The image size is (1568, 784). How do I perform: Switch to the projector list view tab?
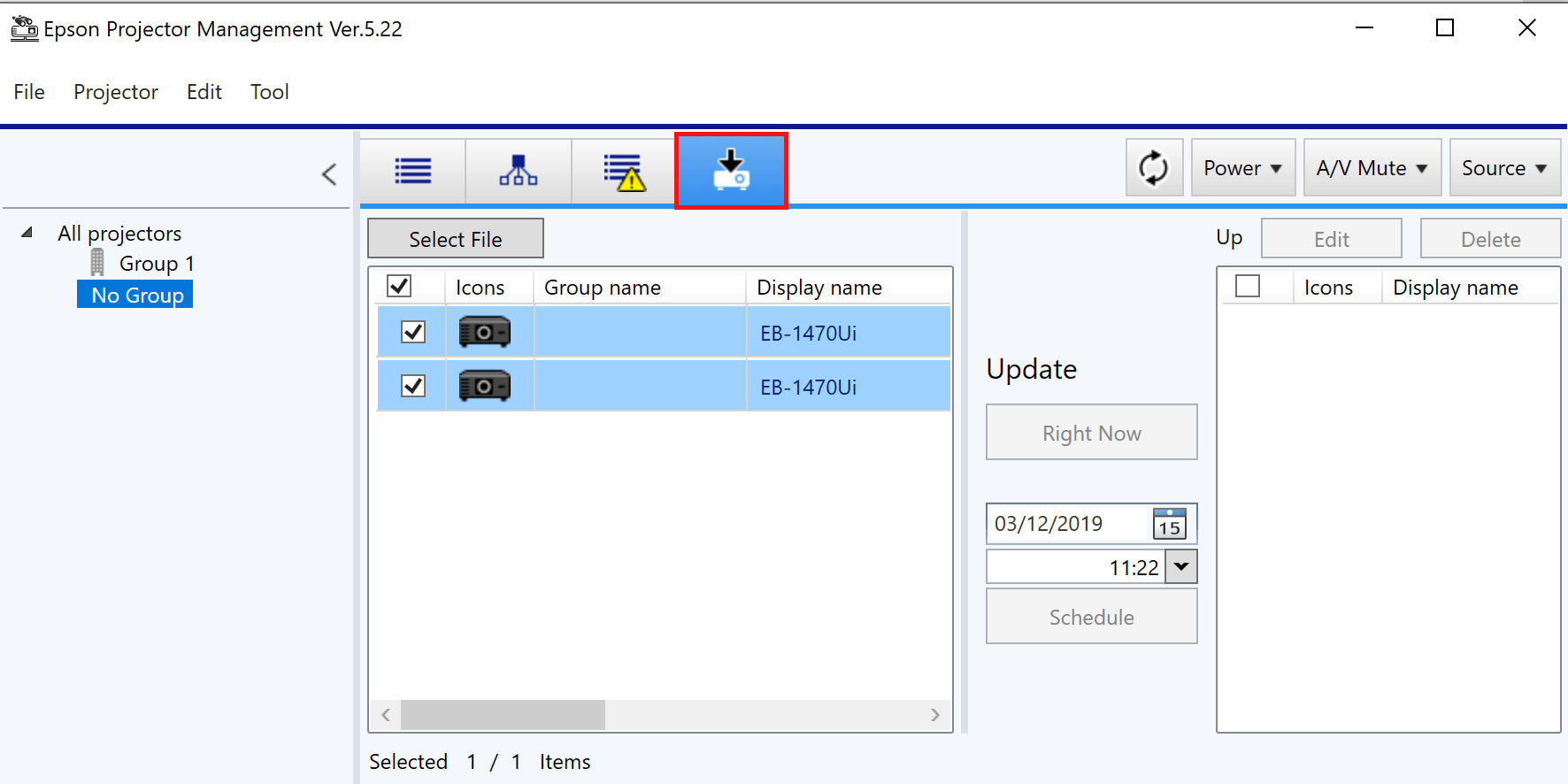point(413,170)
